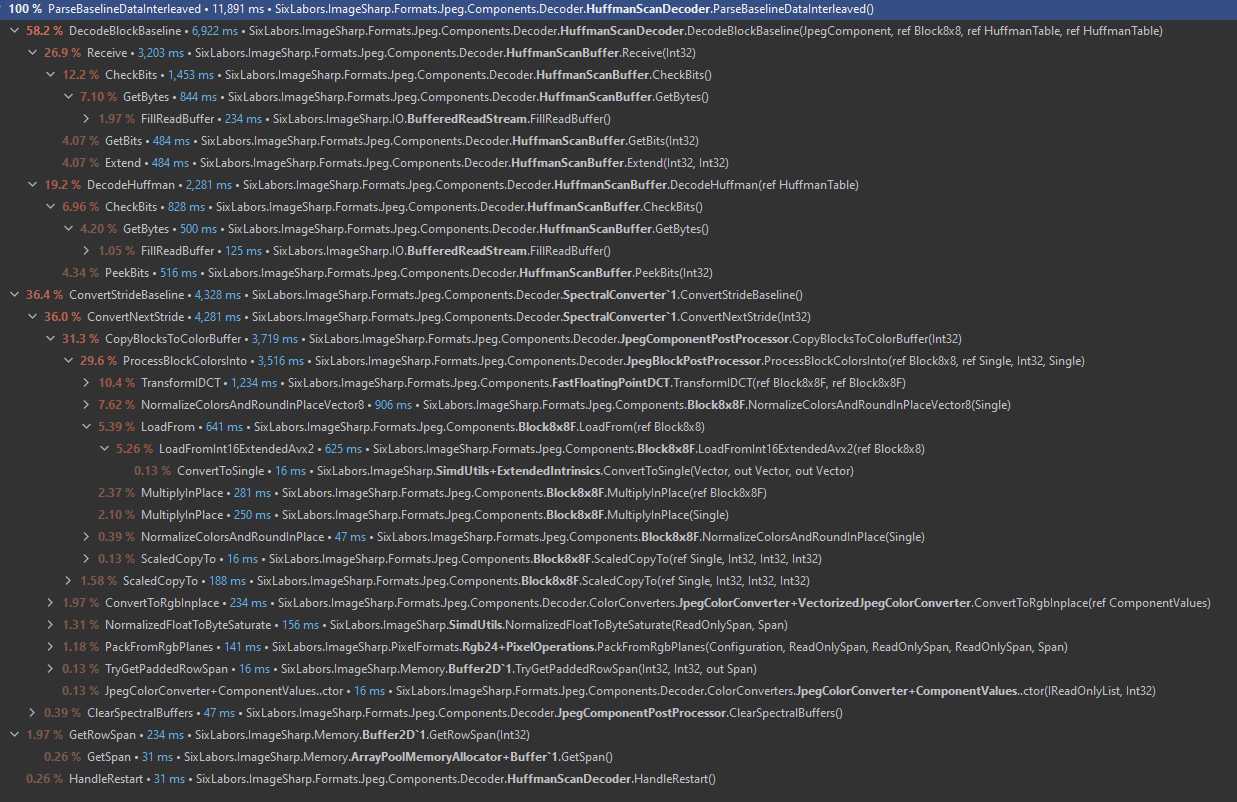Collapse the CheckBits 828 ms node

(50, 207)
